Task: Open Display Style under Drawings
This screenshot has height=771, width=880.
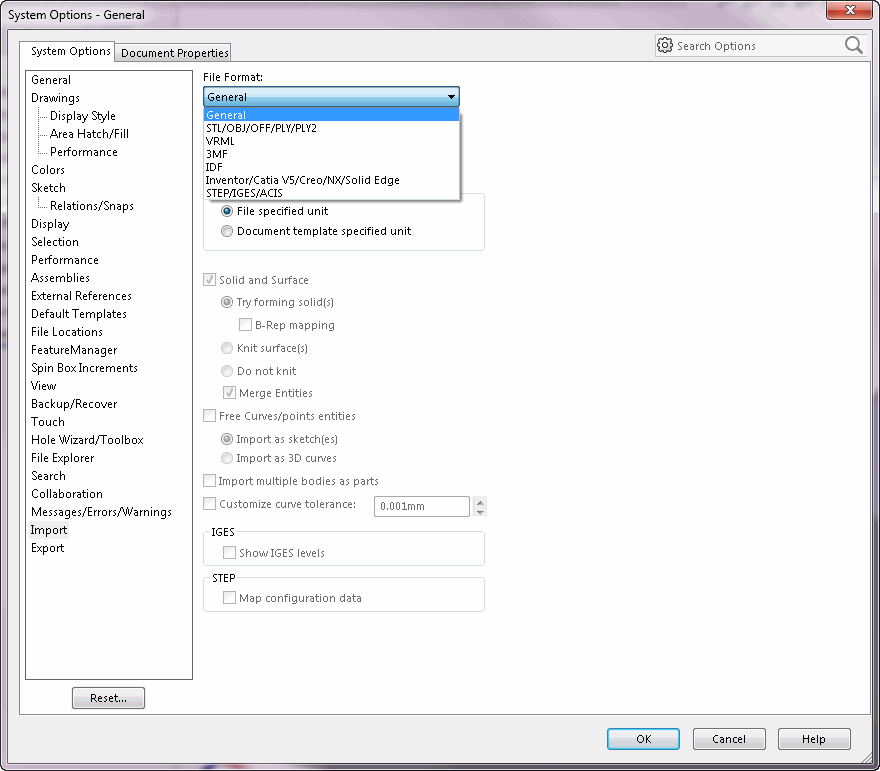Action: coord(83,116)
